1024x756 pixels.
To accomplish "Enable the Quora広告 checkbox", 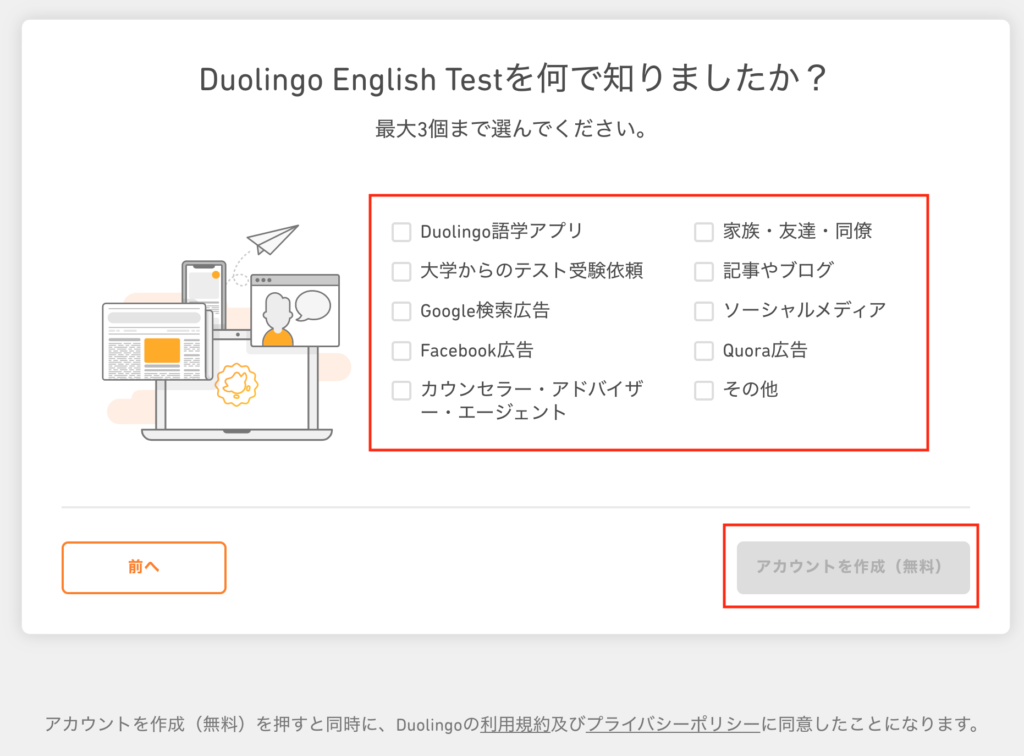I will tap(703, 351).
